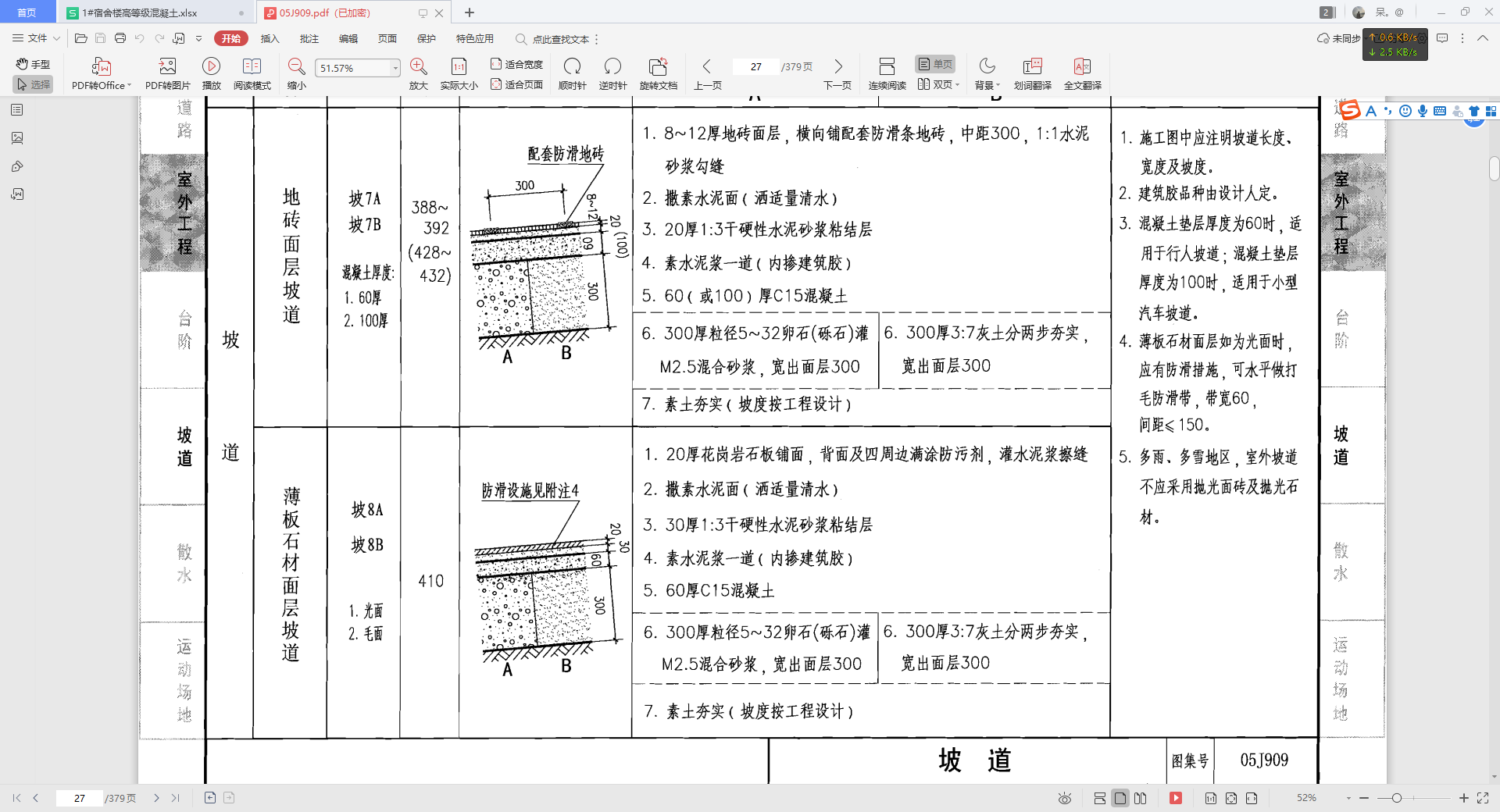The image size is (1500, 812).
Task: Zoom out with the 缩小 magnifier
Action: [296, 66]
